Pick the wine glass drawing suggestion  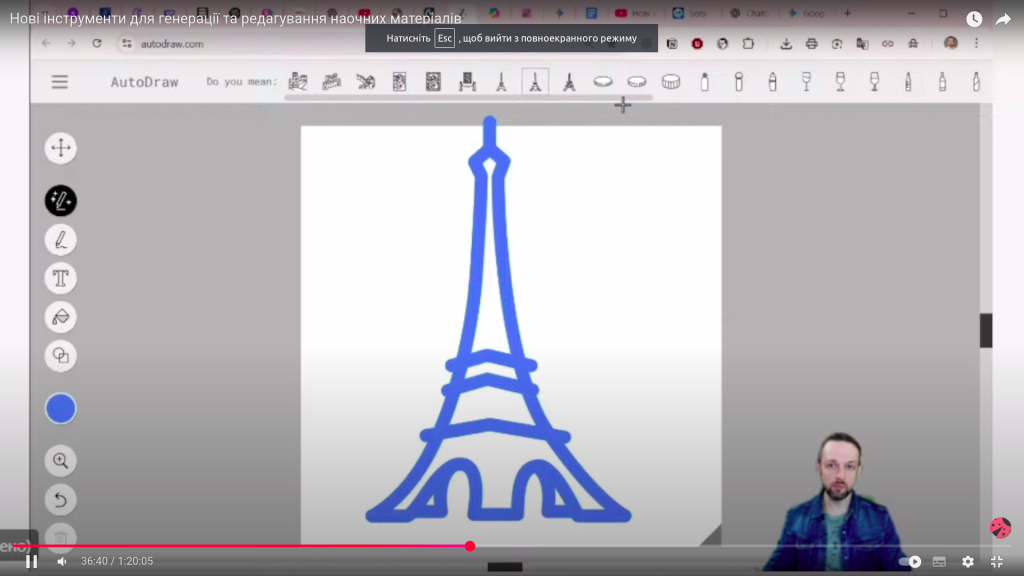[806, 82]
